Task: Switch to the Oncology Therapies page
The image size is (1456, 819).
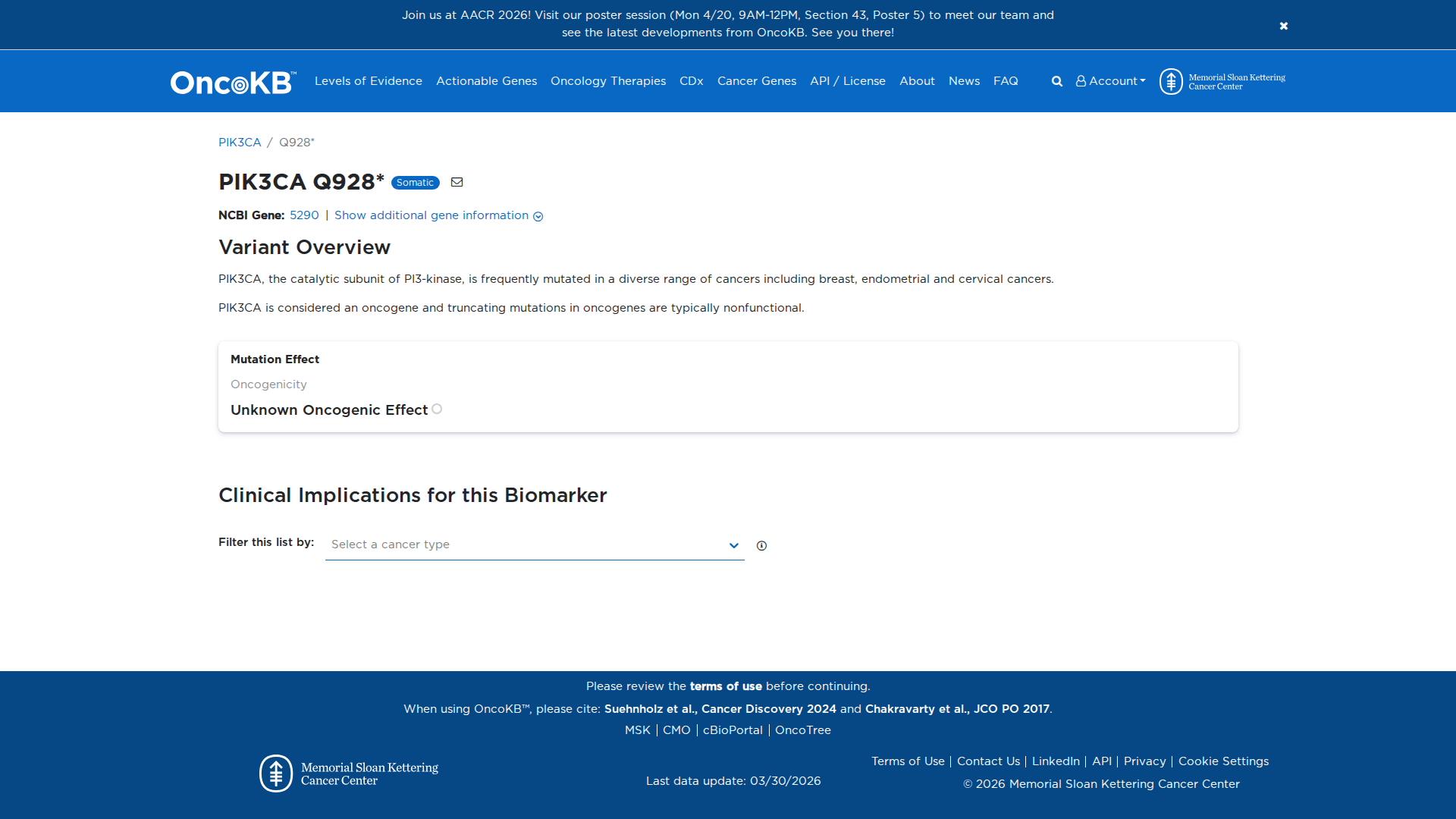Action: tap(607, 81)
